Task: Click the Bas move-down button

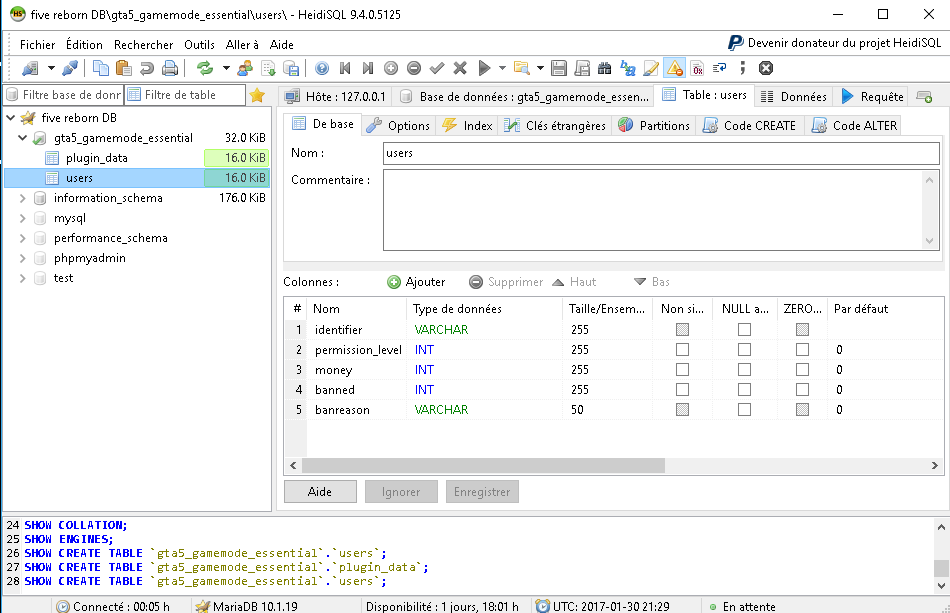Action: (x=652, y=282)
